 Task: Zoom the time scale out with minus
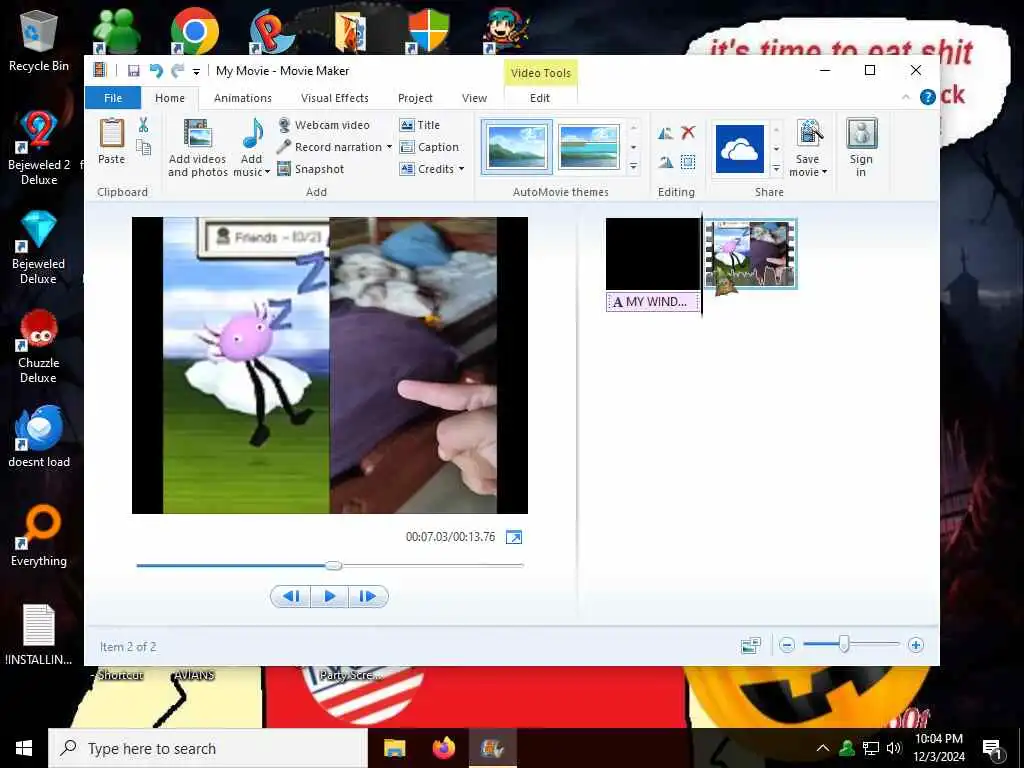[787, 646]
